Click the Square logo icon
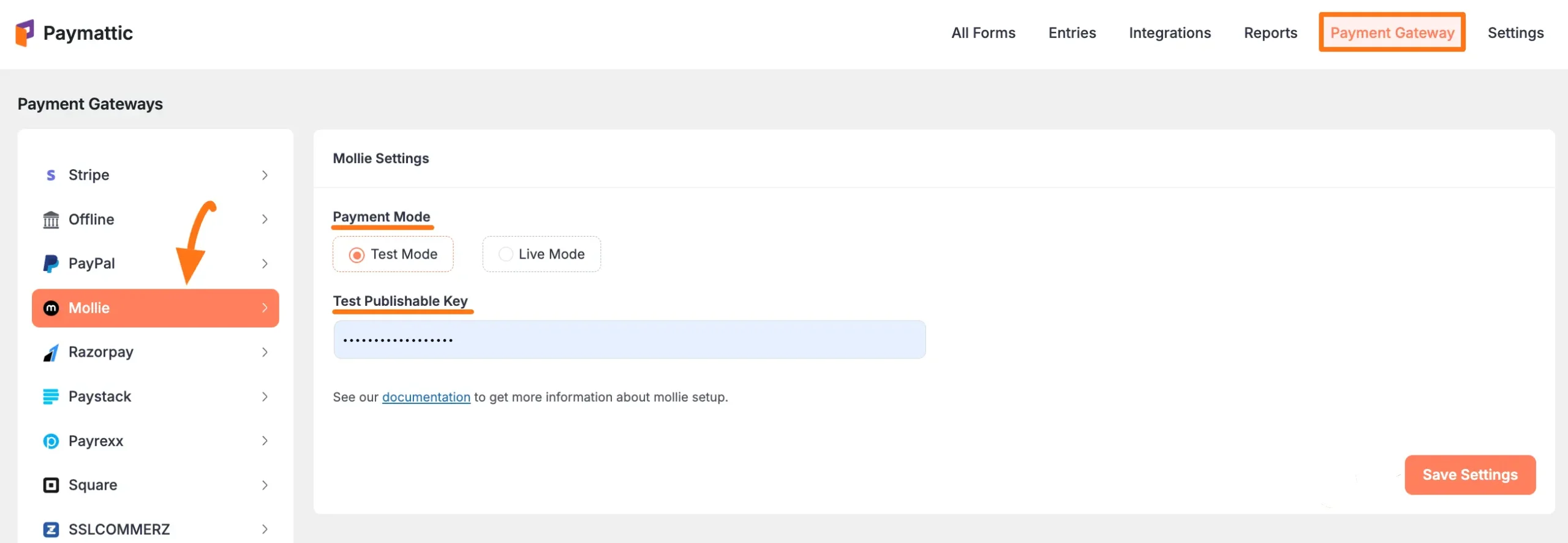The height and width of the screenshot is (543, 1568). click(51, 485)
